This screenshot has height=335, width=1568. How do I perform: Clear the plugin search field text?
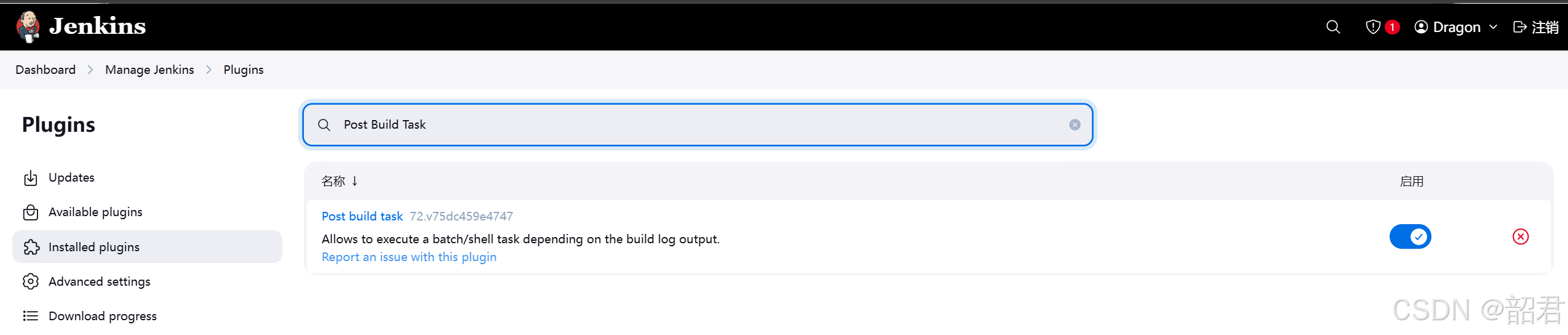point(1075,124)
